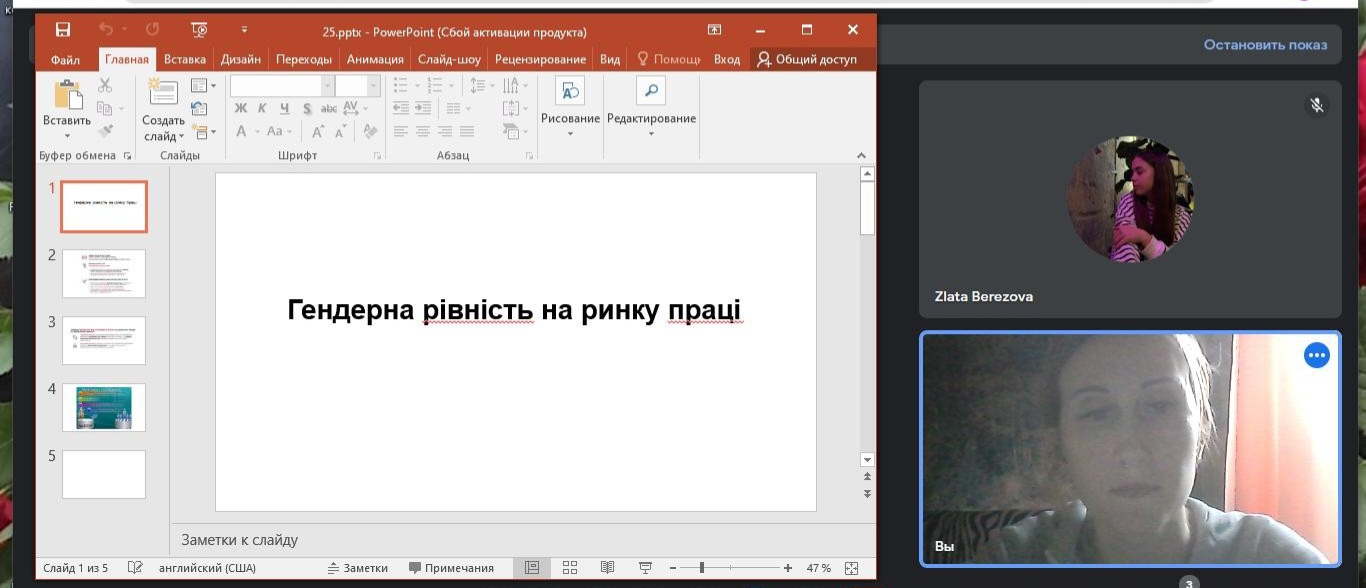Open the Вставка ribbon tab
This screenshot has height=588, width=1366.
tap(184, 59)
